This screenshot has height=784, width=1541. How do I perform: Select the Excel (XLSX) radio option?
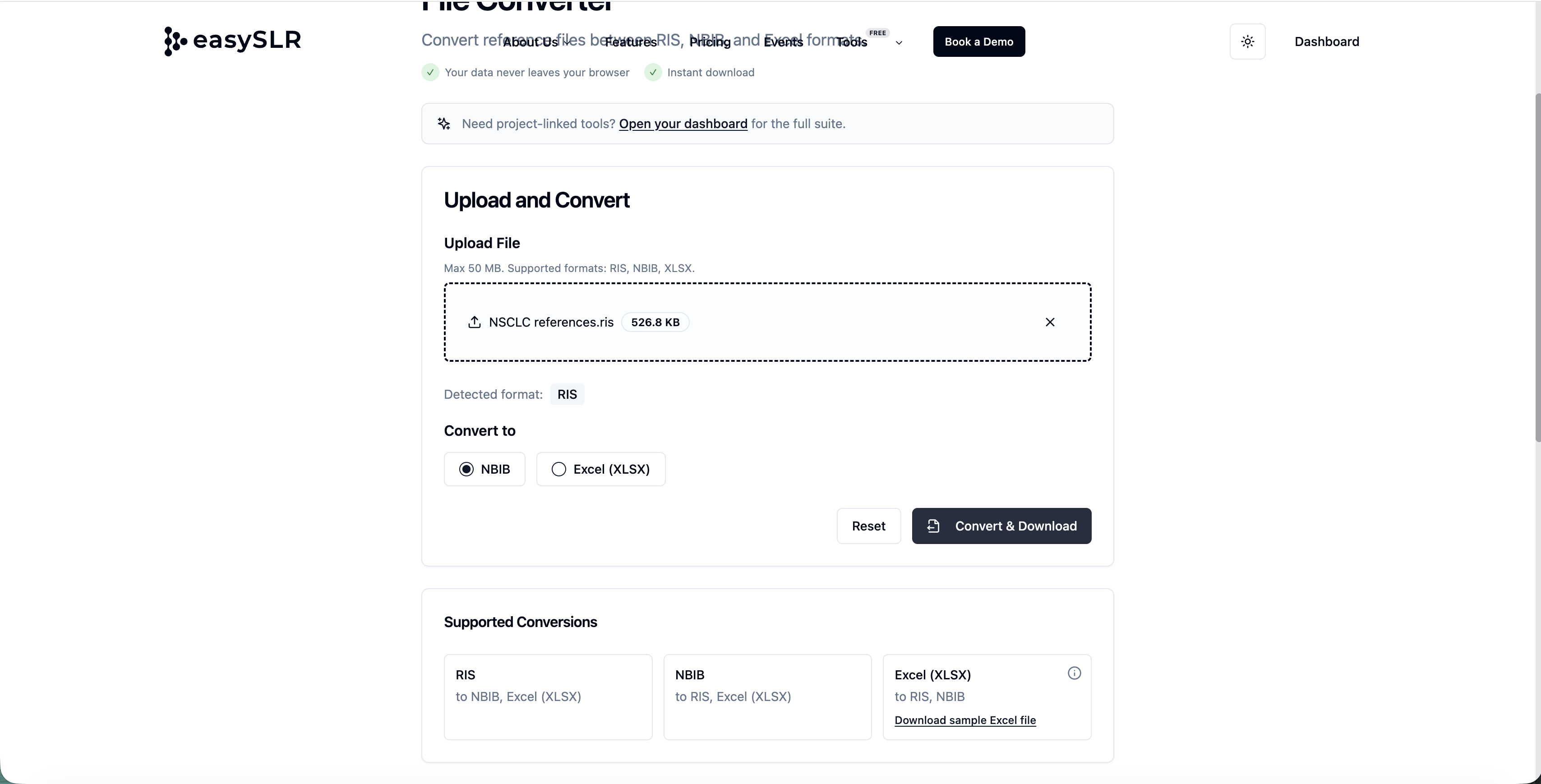559,470
